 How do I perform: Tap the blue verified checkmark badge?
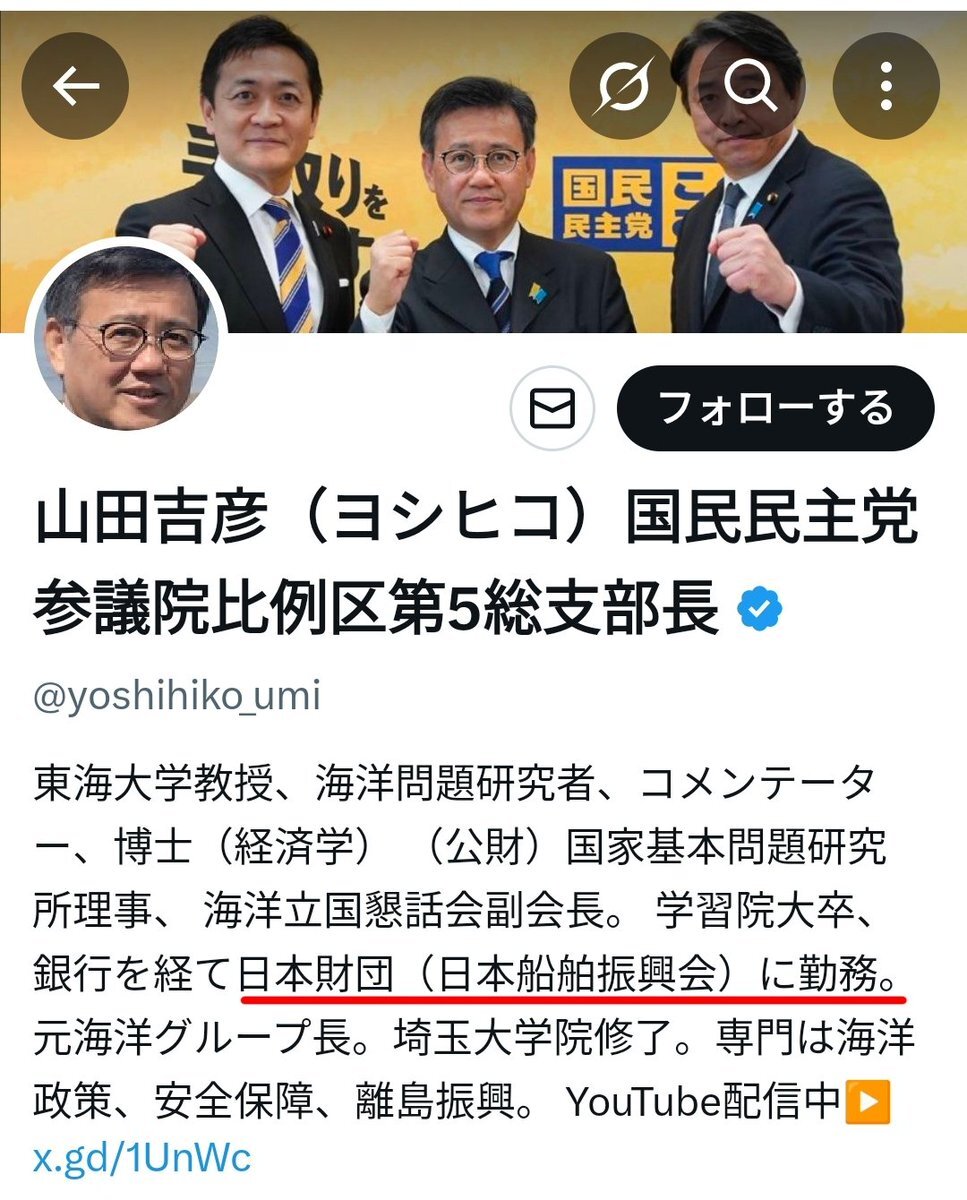coord(760,608)
